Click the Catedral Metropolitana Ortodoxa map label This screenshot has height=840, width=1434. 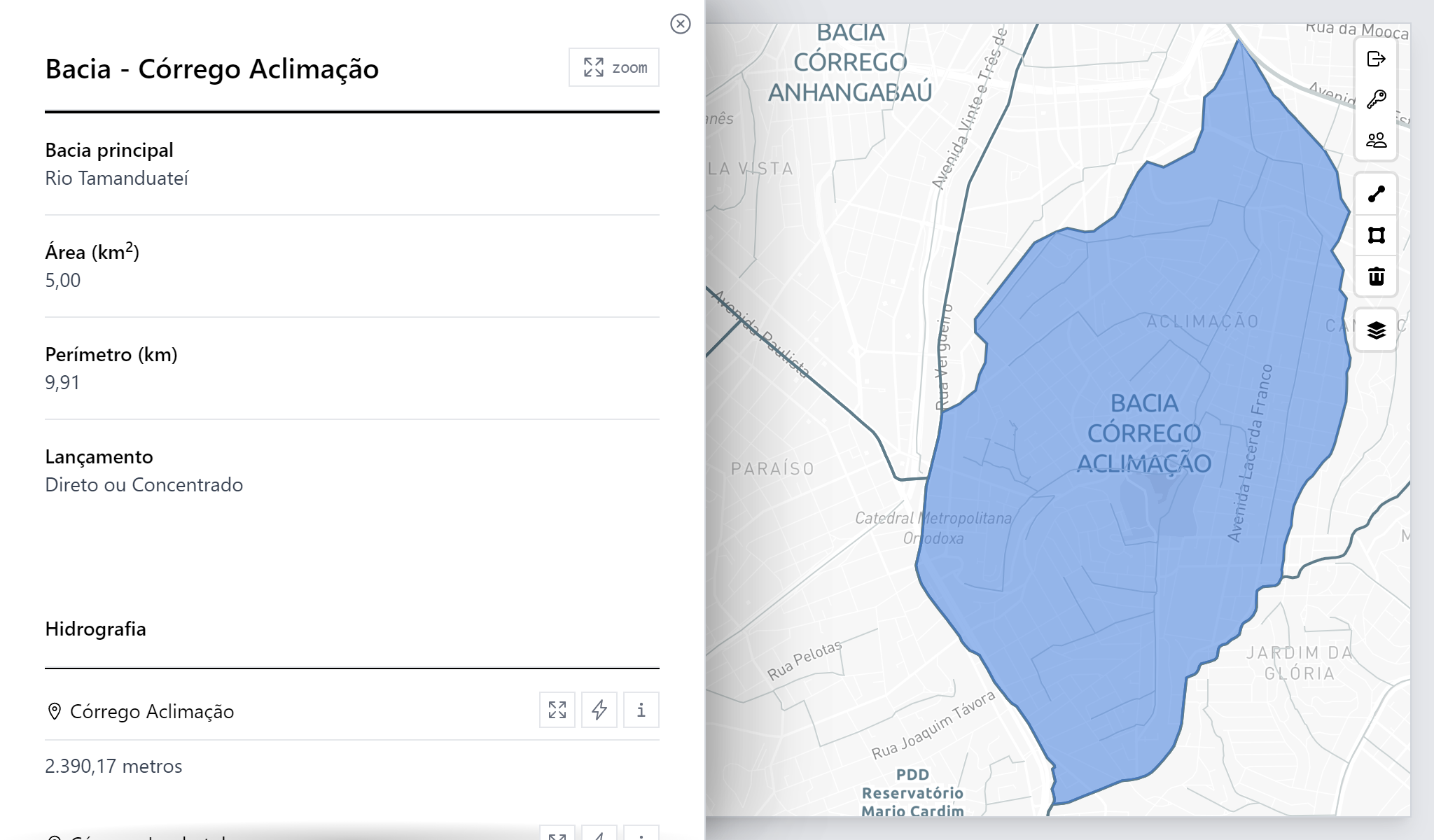[x=933, y=528]
